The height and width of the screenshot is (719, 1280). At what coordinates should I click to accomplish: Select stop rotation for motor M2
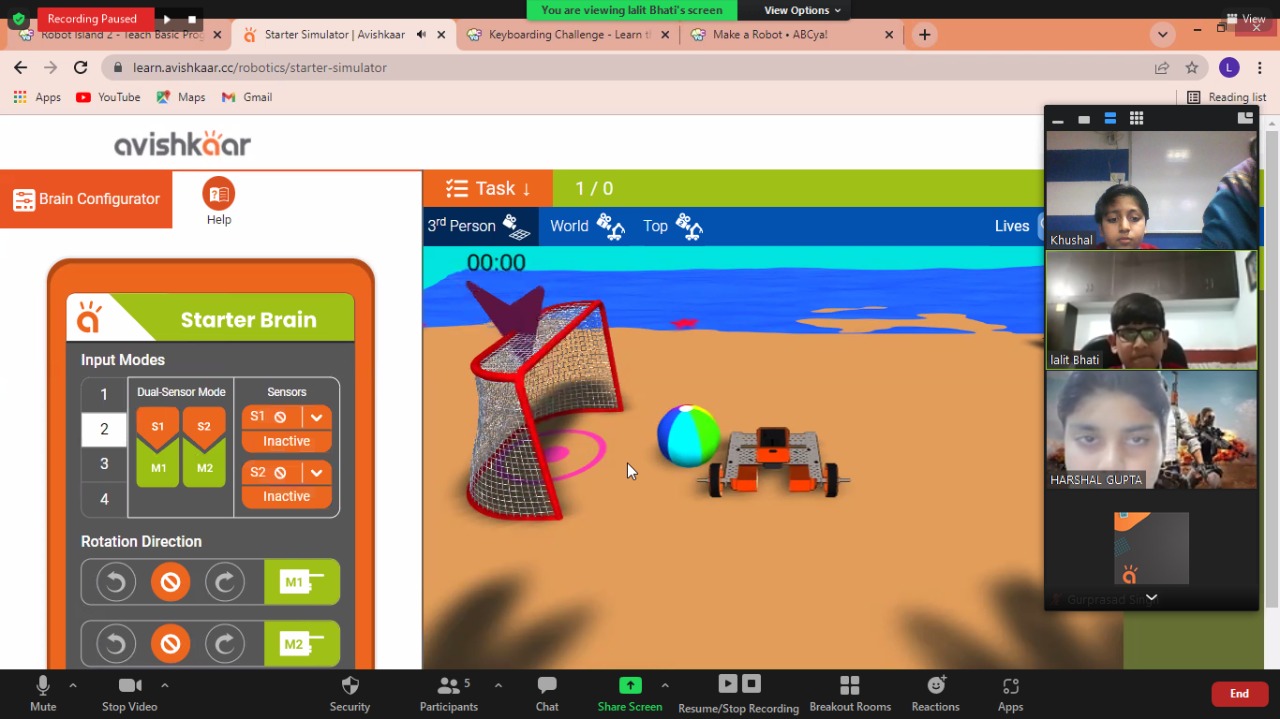point(170,644)
